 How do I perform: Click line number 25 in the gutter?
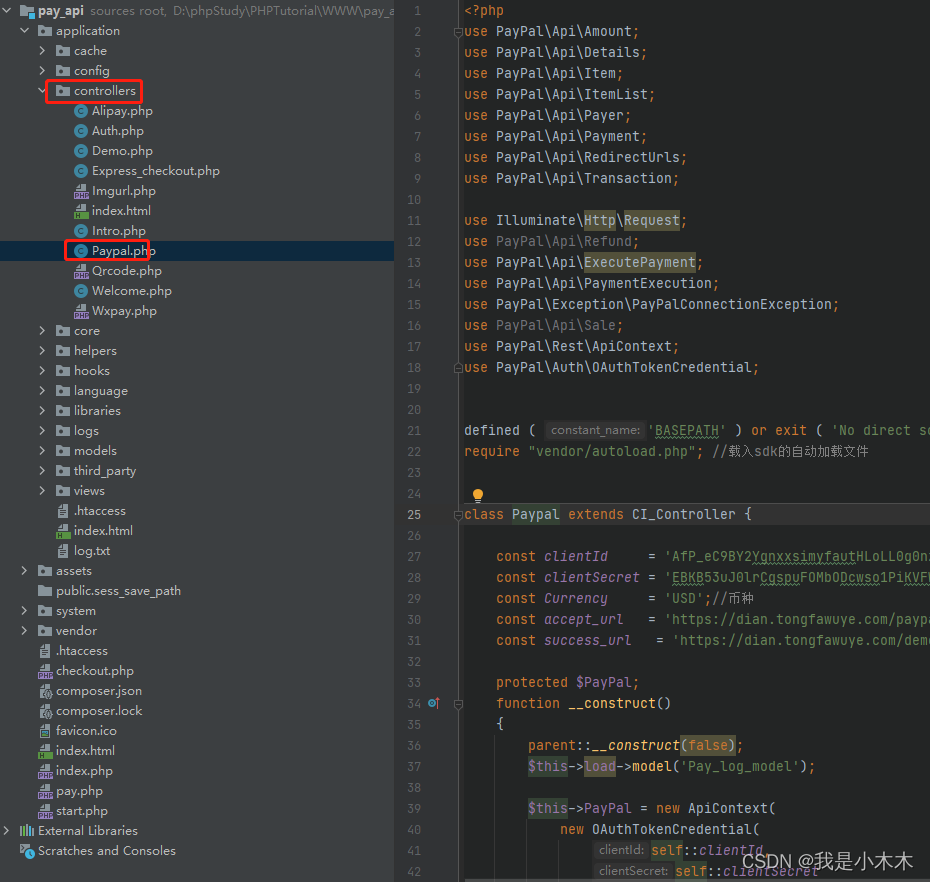(414, 515)
